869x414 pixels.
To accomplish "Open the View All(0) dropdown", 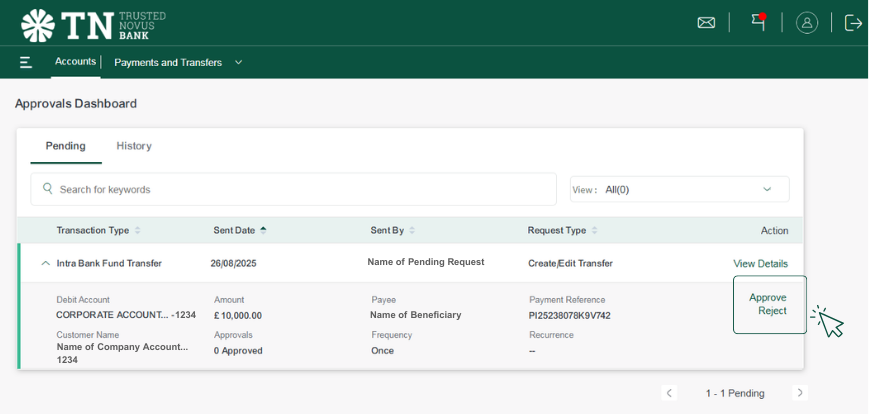I will 680,189.
